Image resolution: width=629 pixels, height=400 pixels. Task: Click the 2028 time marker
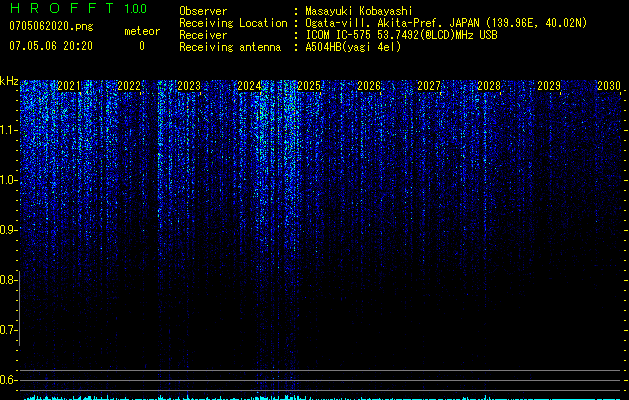[x=489, y=86]
